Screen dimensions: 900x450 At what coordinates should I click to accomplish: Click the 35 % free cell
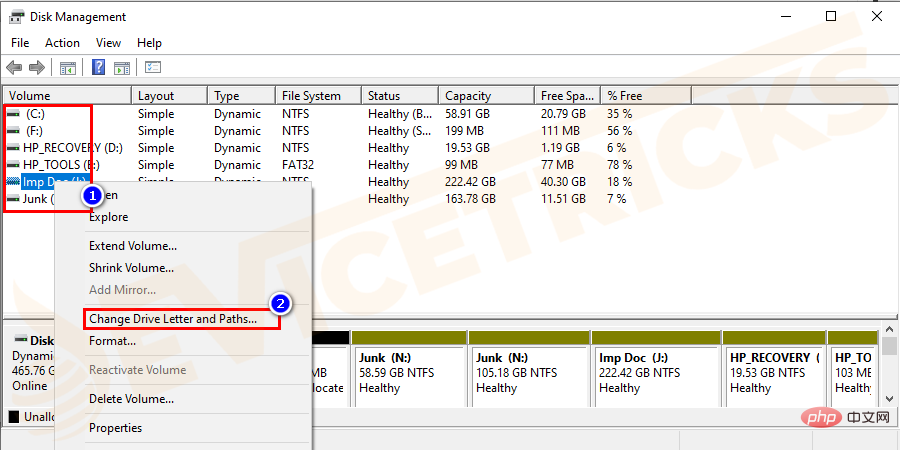click(x=619, y=114)
